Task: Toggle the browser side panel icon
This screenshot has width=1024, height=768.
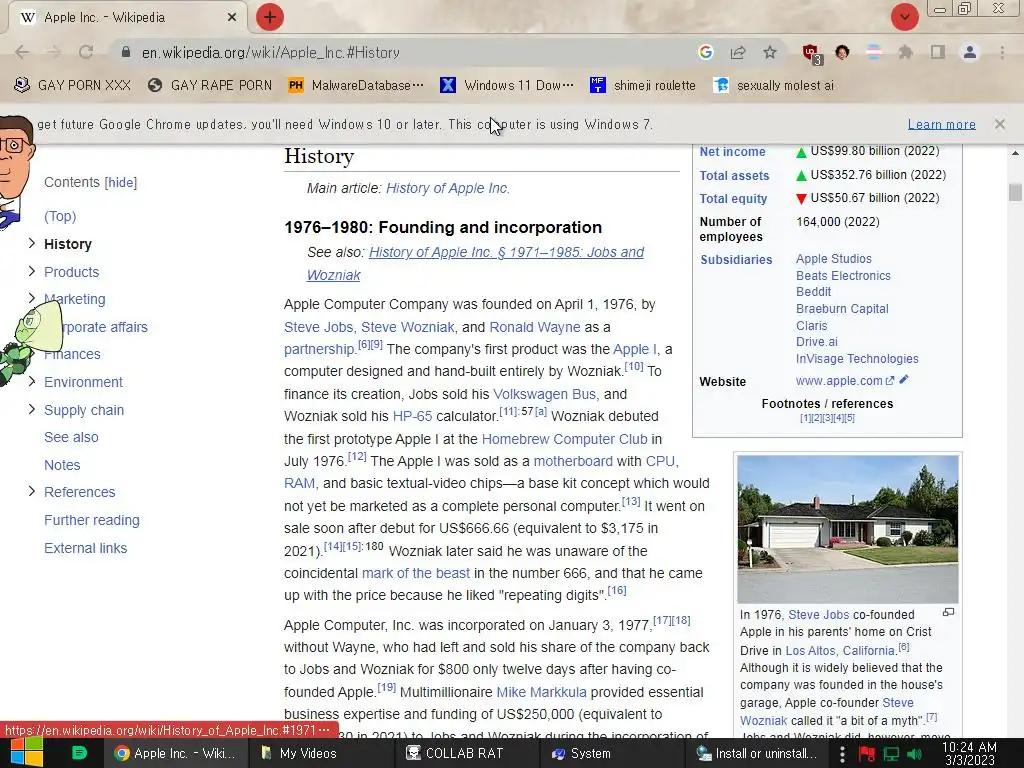Action: click(938, 52)
